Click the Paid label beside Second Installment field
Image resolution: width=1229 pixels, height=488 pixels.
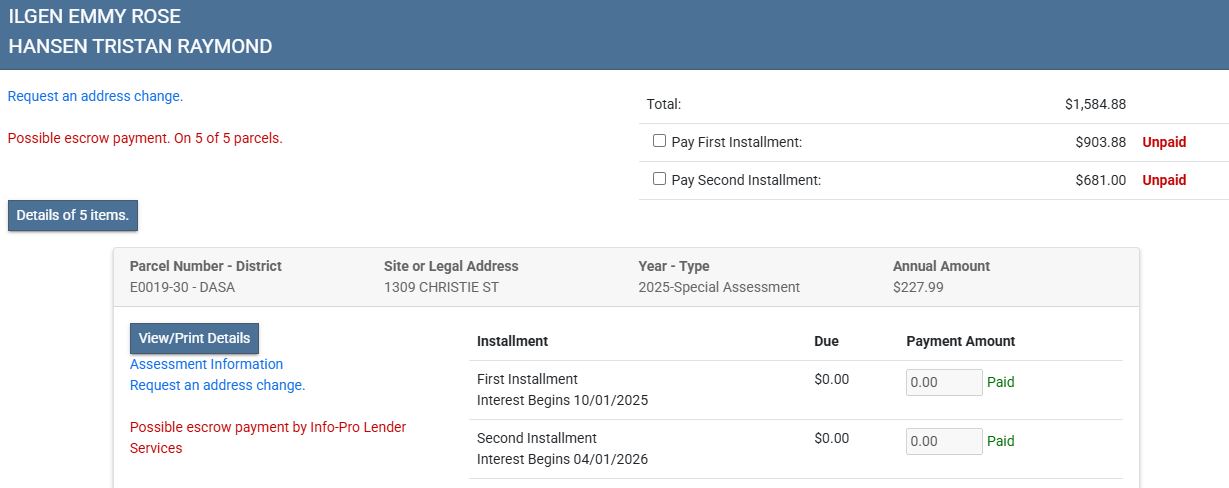click(1000, 441)
